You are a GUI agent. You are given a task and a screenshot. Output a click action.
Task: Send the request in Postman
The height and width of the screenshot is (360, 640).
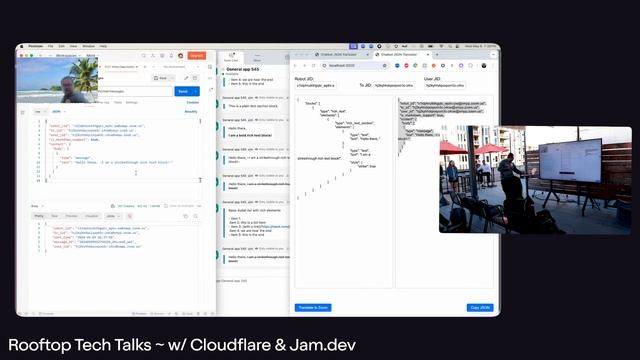[x=183, y=91]
